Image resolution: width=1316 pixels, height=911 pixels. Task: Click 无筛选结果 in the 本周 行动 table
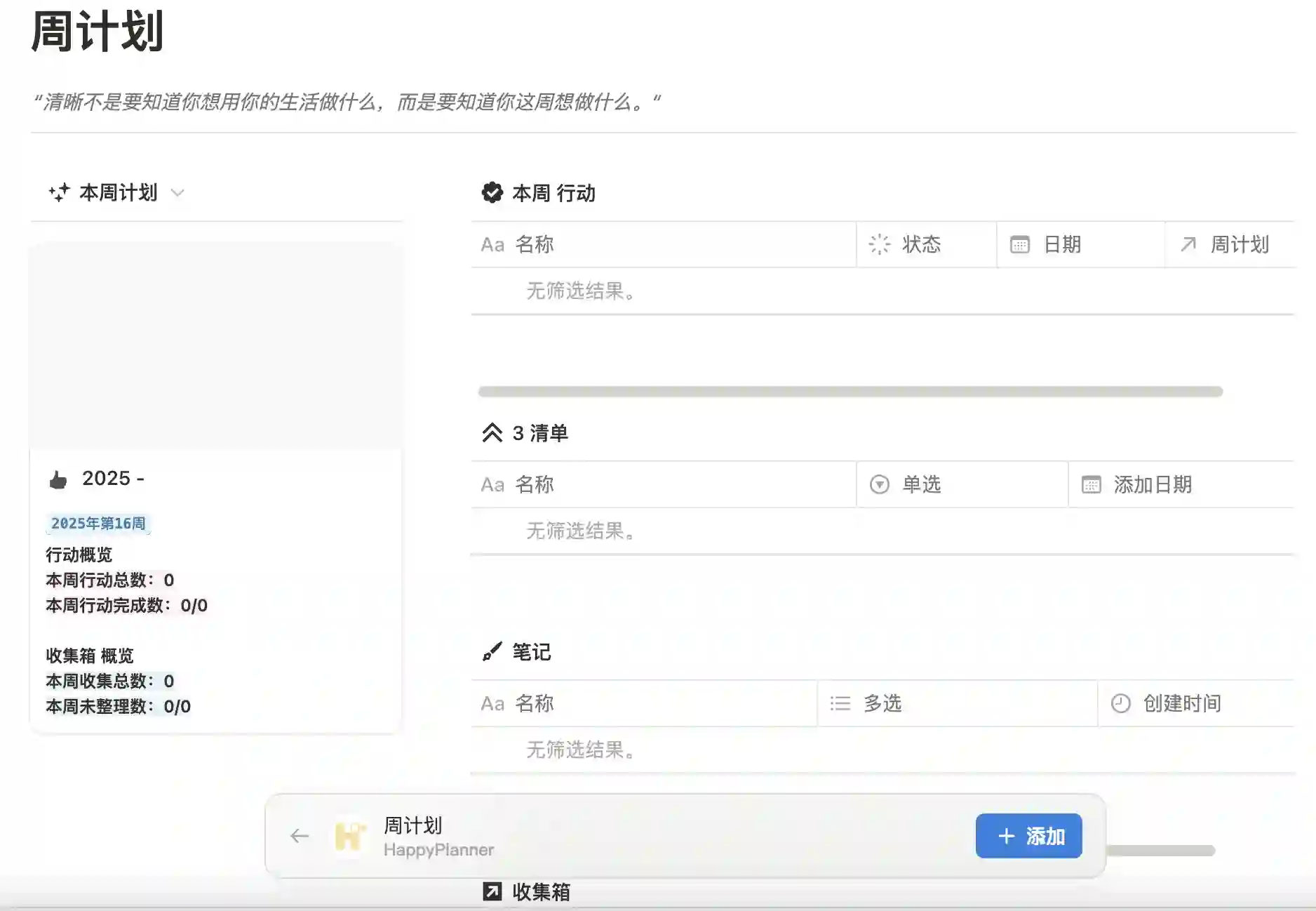(x=581, y=291)
